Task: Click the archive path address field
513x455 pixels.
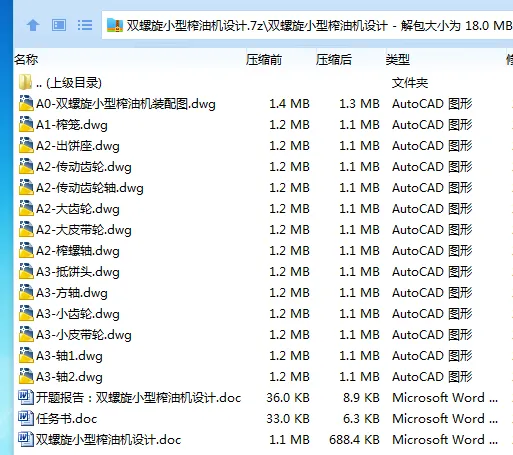Action: coord(307,25)
